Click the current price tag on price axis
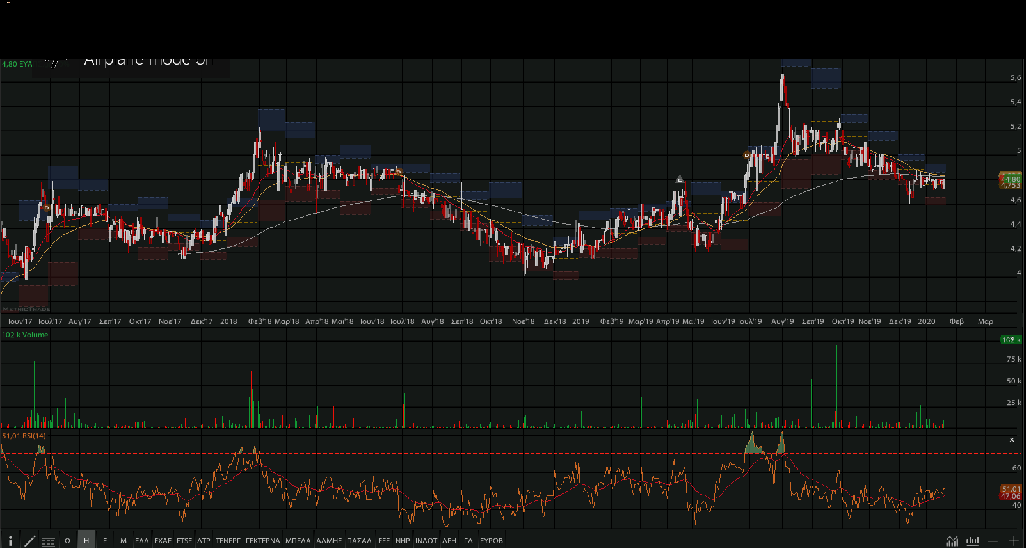Screen dimensions: 1026x548 click(1009, 181)
